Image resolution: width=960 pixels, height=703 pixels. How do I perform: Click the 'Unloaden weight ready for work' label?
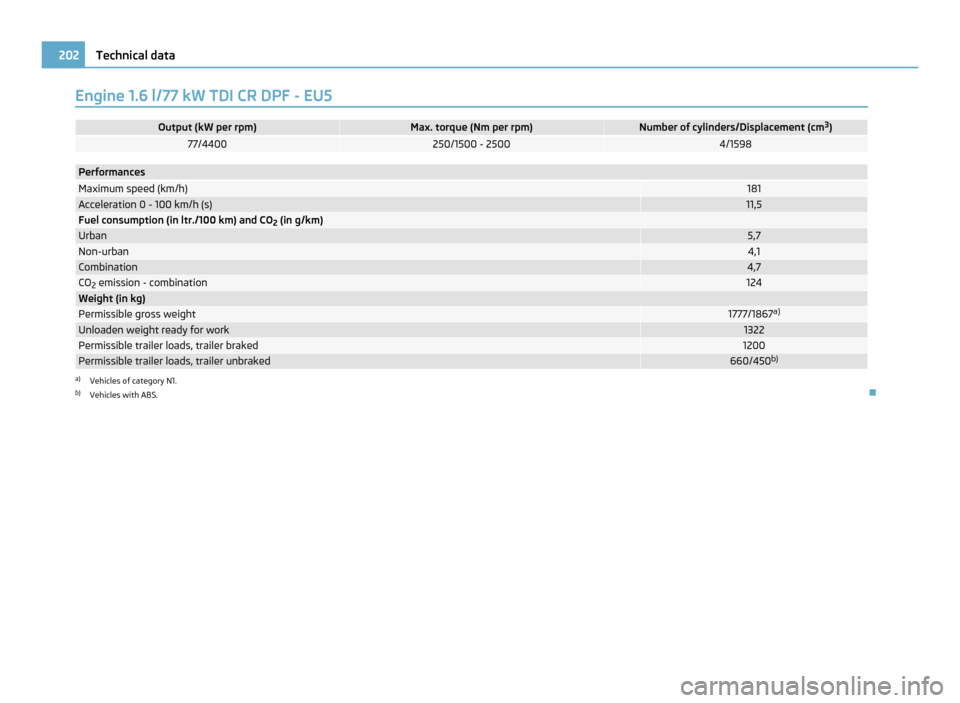pos(154,330)
